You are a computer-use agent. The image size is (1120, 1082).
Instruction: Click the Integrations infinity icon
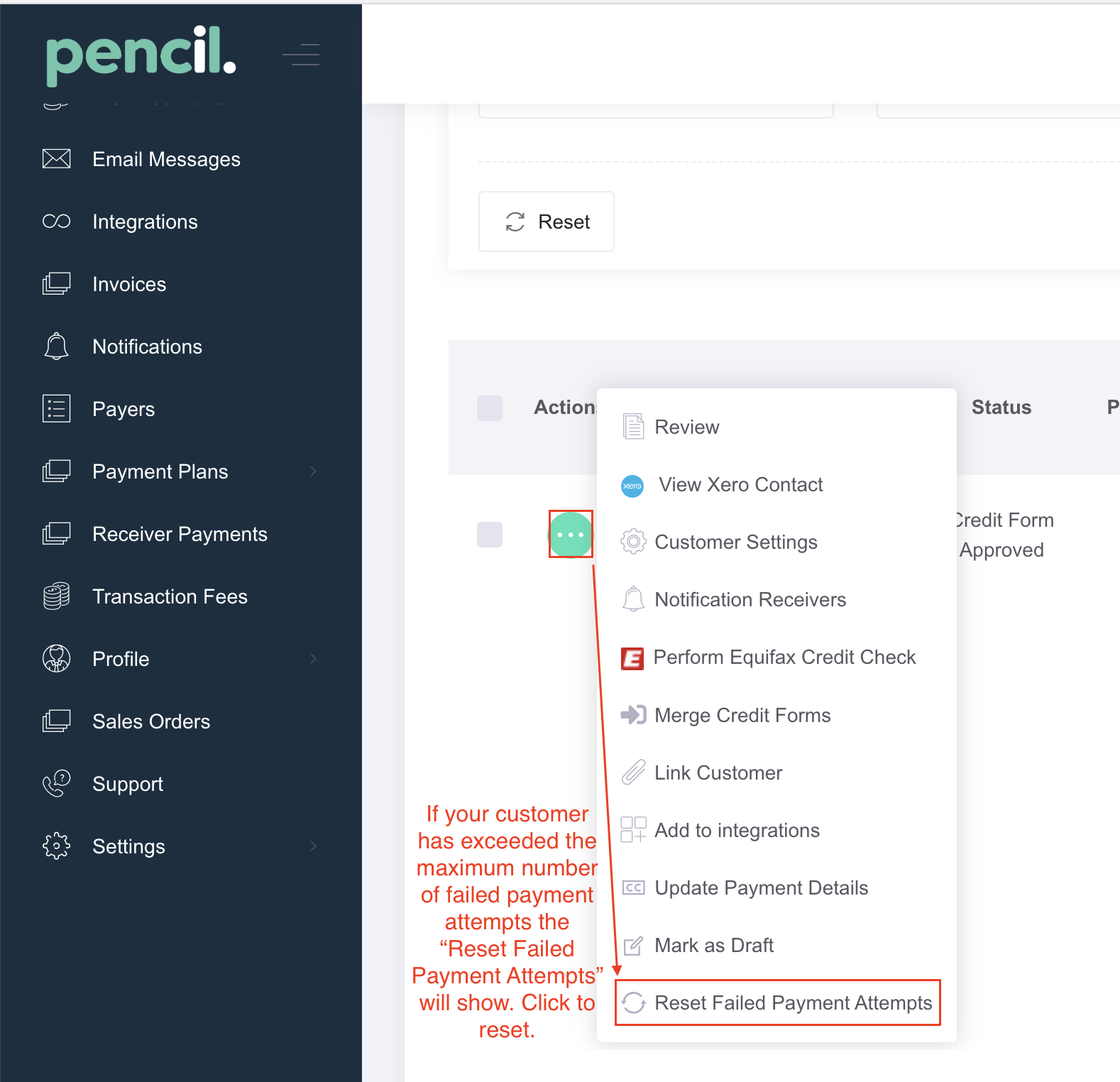pyautogui.click(x=57, y=222)
